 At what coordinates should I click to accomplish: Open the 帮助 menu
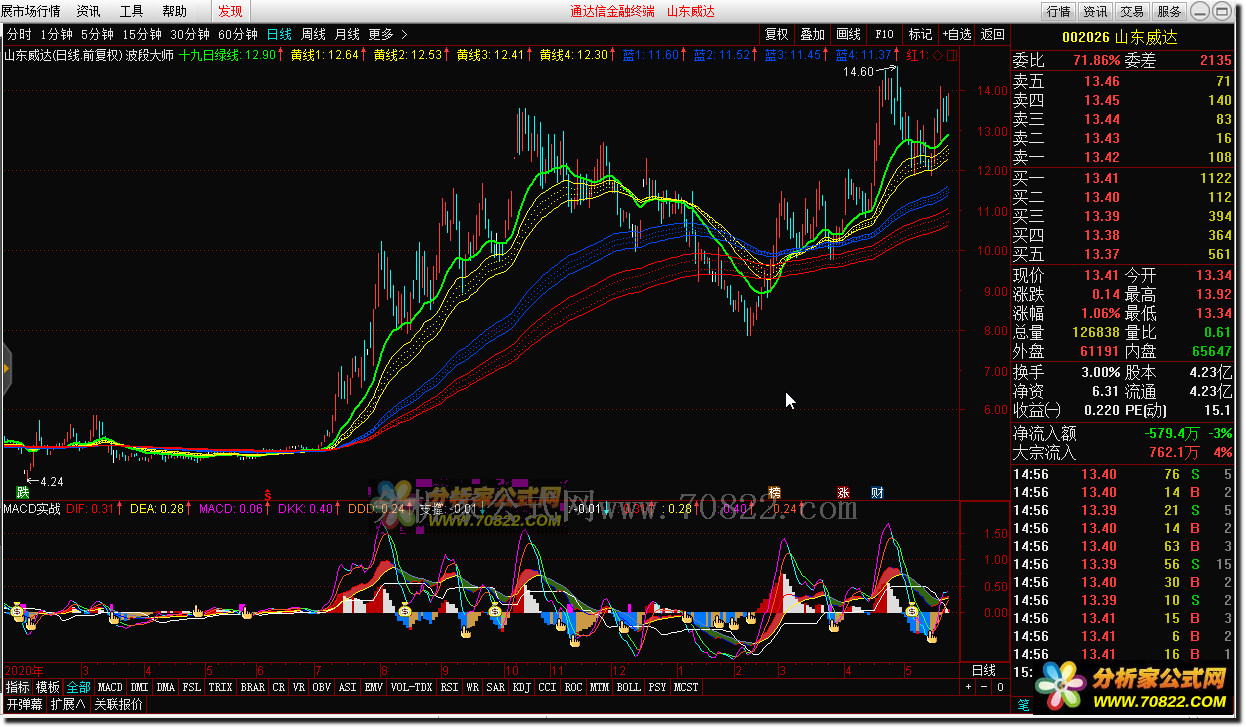click(x=174, y=11)
